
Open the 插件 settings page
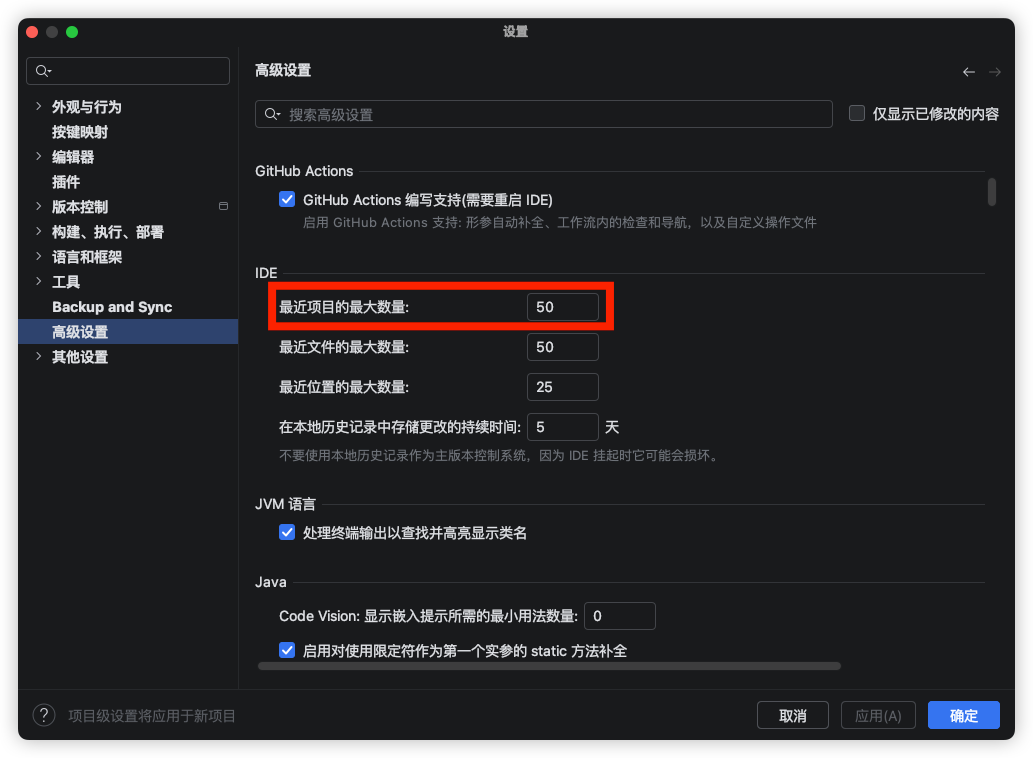66,182
